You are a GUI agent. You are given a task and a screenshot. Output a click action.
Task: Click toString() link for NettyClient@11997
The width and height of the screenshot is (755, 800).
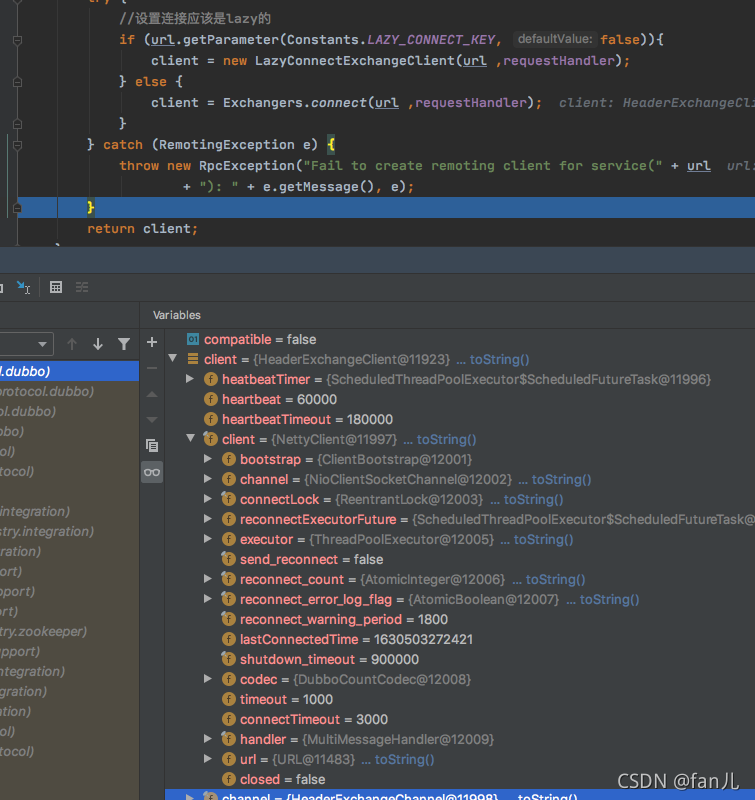pyautogui.click(x=446, y=440)
